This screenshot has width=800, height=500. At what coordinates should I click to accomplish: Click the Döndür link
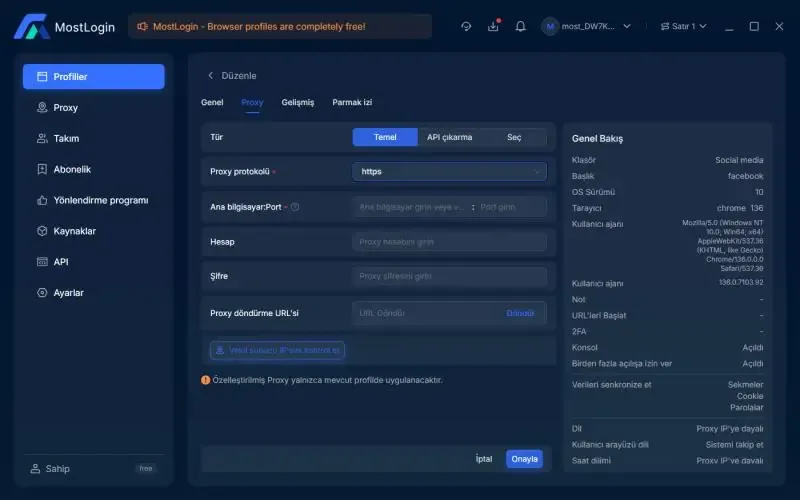coord(520,313)
